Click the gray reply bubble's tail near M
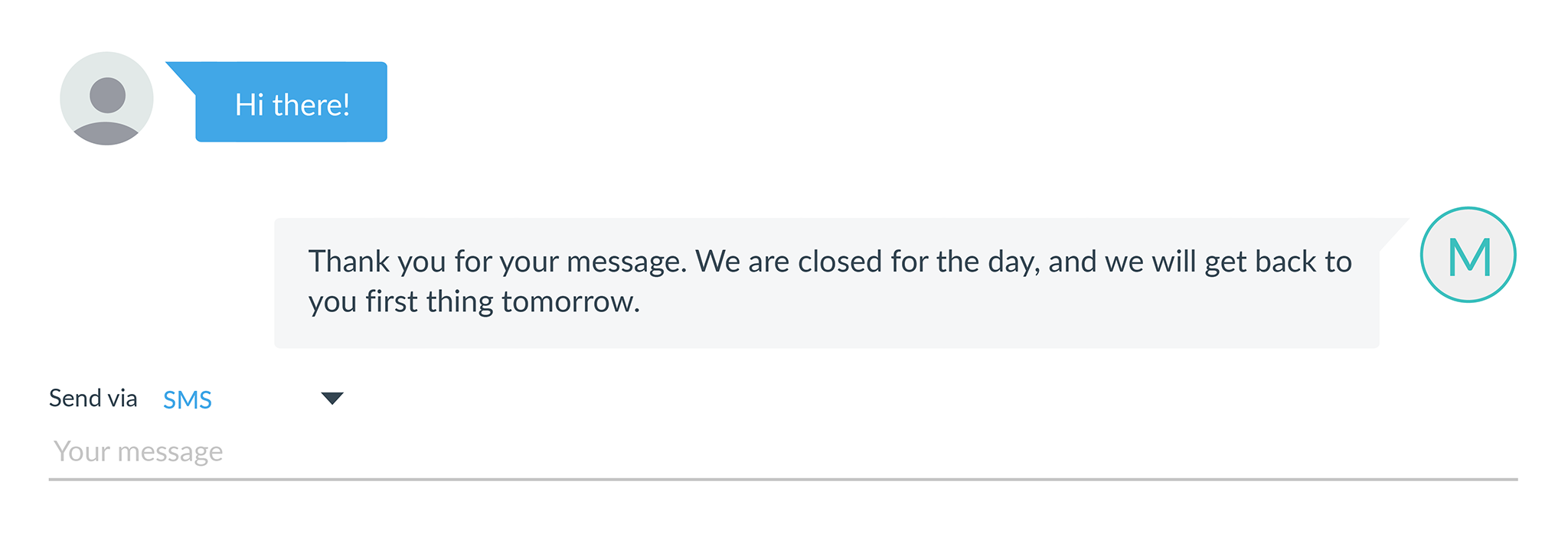Image resolution: width=1568 pixels, height=537 pixels. click(x=1393, y=232)
